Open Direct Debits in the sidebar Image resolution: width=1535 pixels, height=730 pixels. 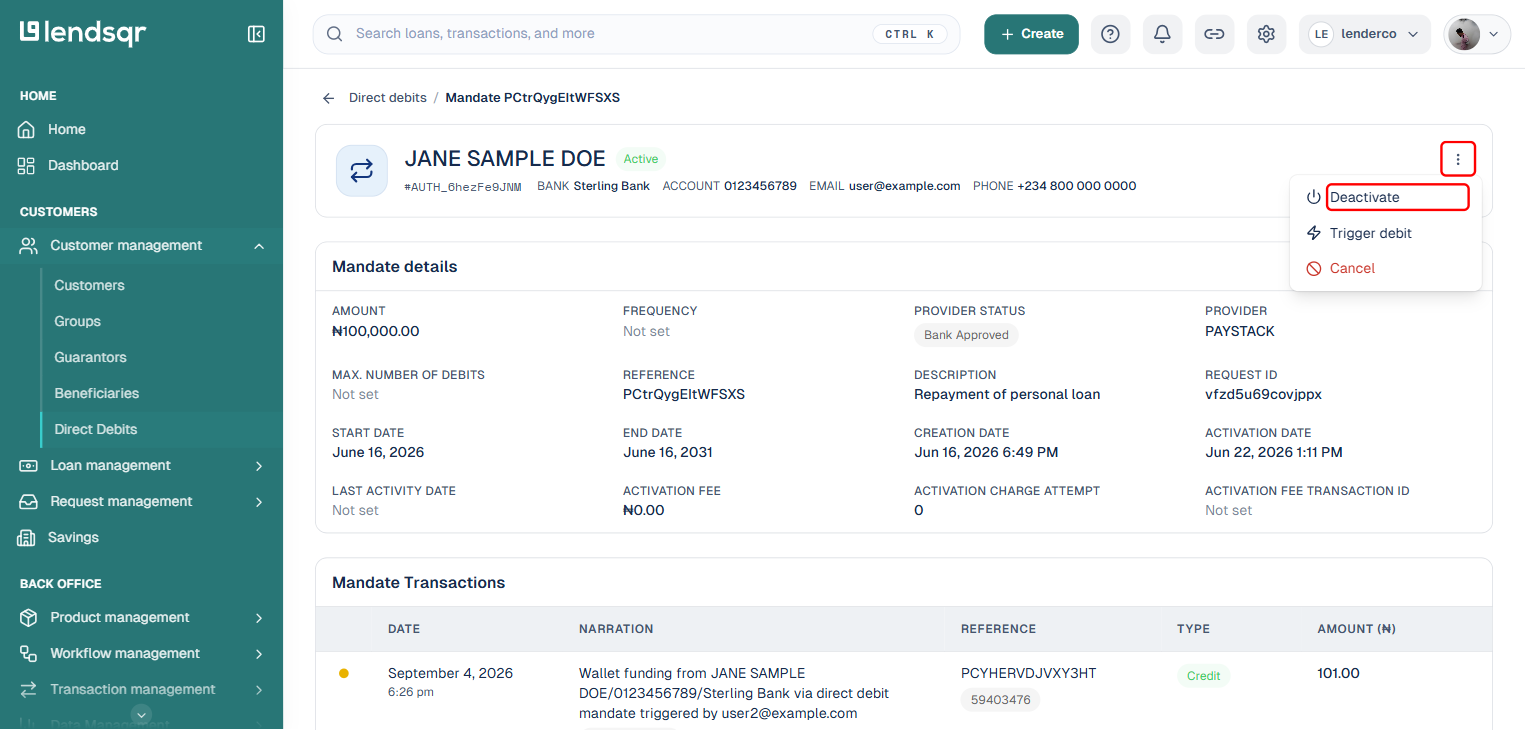point(96,429)
